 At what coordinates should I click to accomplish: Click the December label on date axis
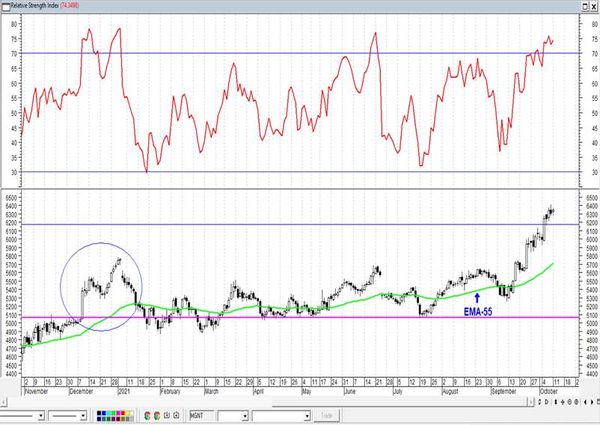[81, 391]
